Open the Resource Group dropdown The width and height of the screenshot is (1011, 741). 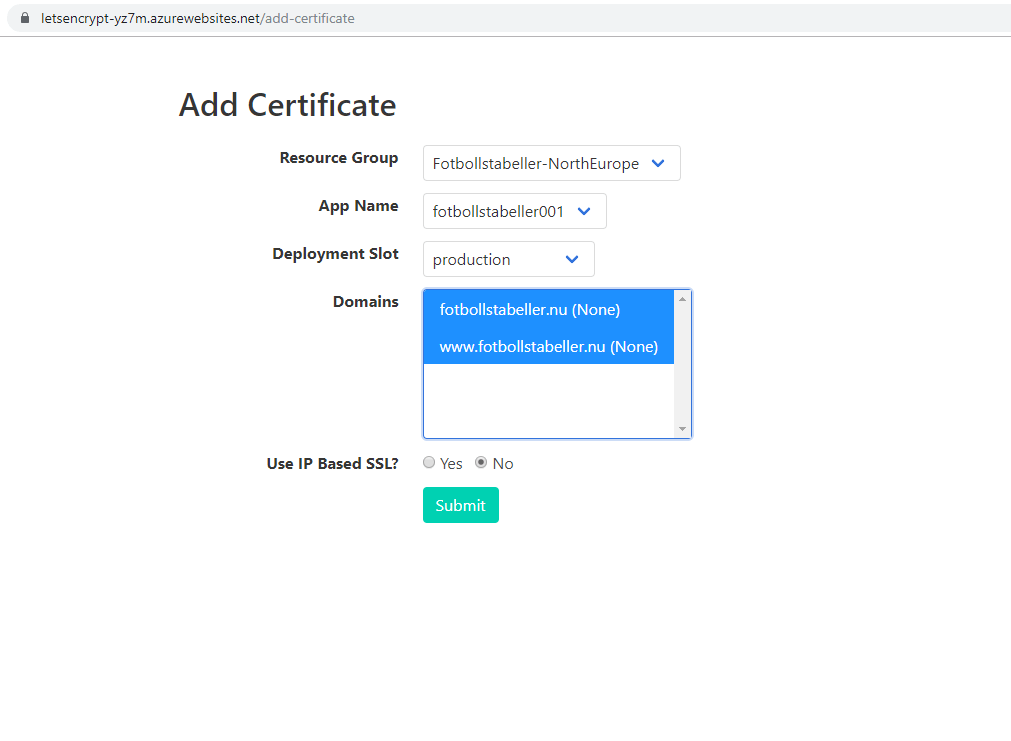coord(551,163)
